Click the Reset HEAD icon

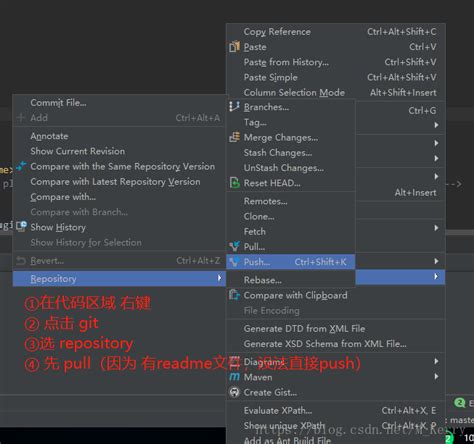point(234,183)
